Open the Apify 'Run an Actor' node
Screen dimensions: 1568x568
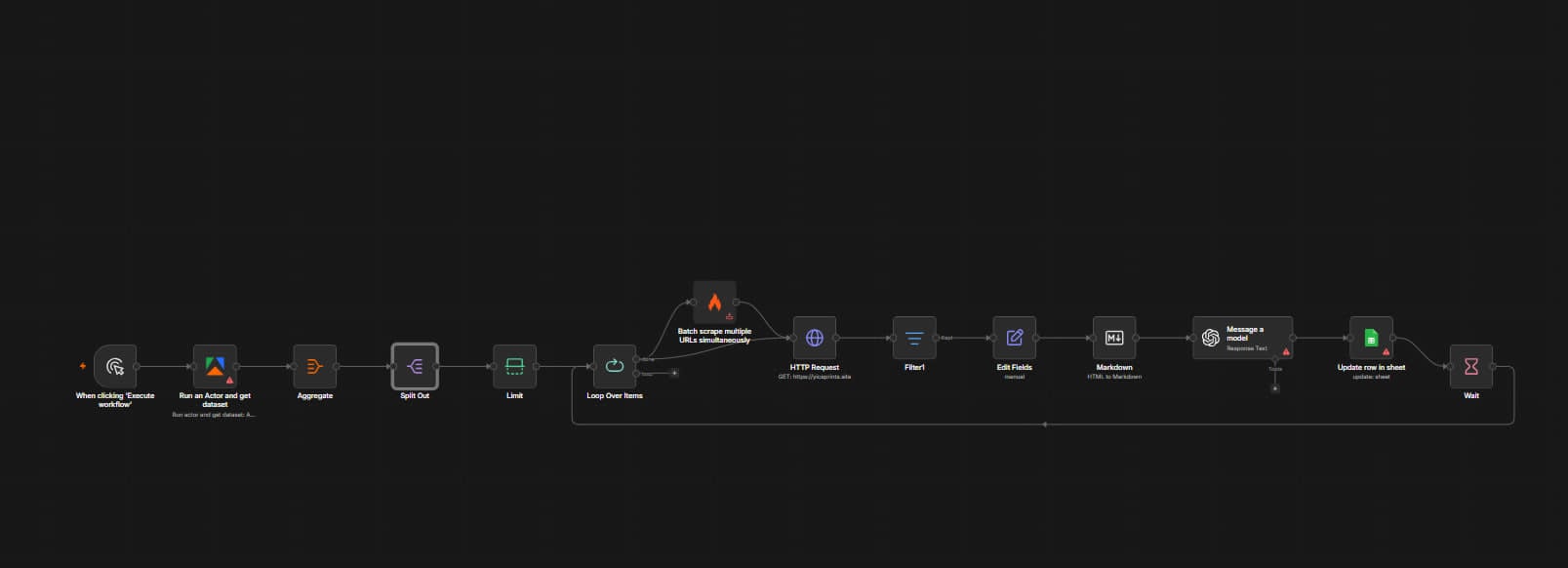(215, 366)
